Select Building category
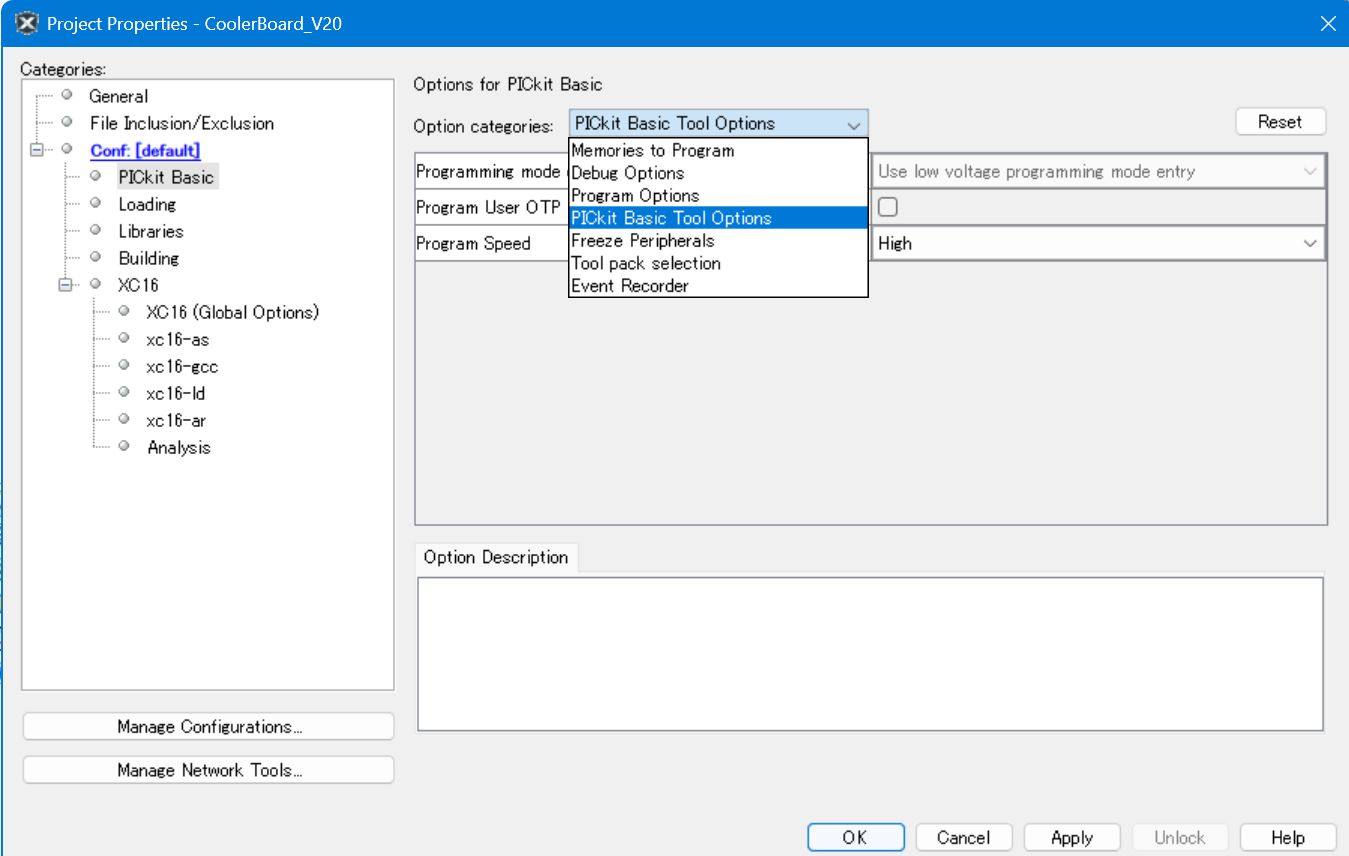 tap(149, 258)
